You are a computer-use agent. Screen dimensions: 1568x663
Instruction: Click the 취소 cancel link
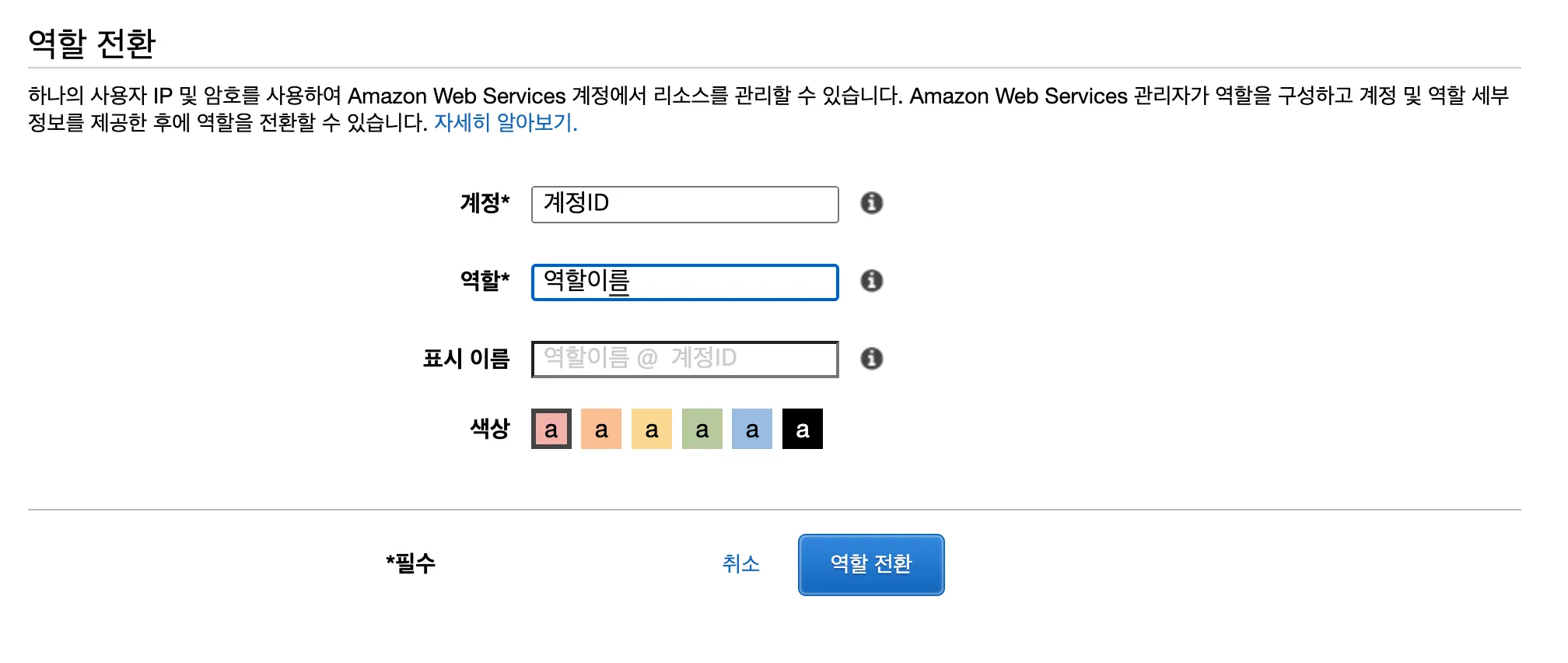[x=740, y=563]
